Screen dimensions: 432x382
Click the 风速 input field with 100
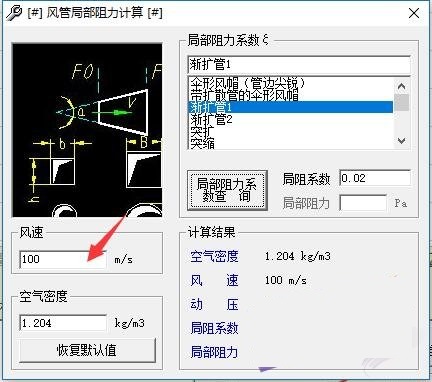click(63, 259)
